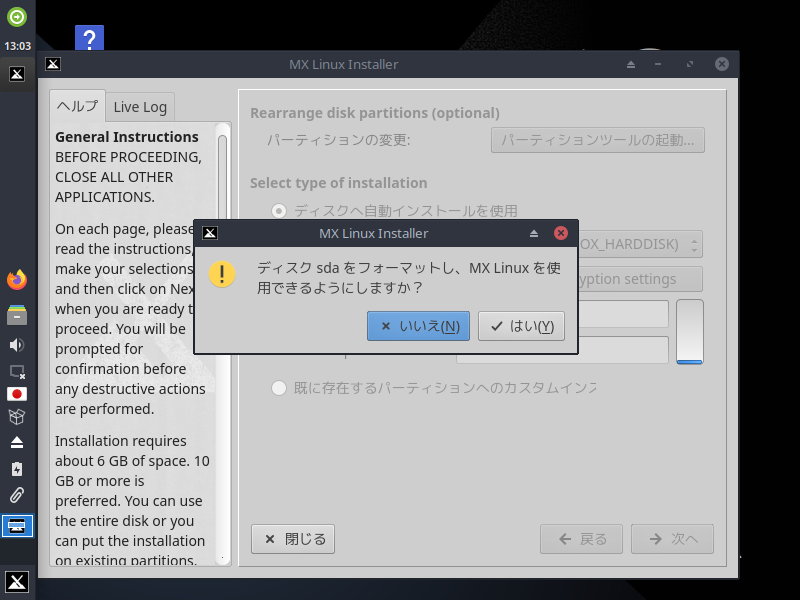Open the blue question mark desktop icon
Image resolution: width=800 pixels, height=600 pixels.
(x=89, y=38)
